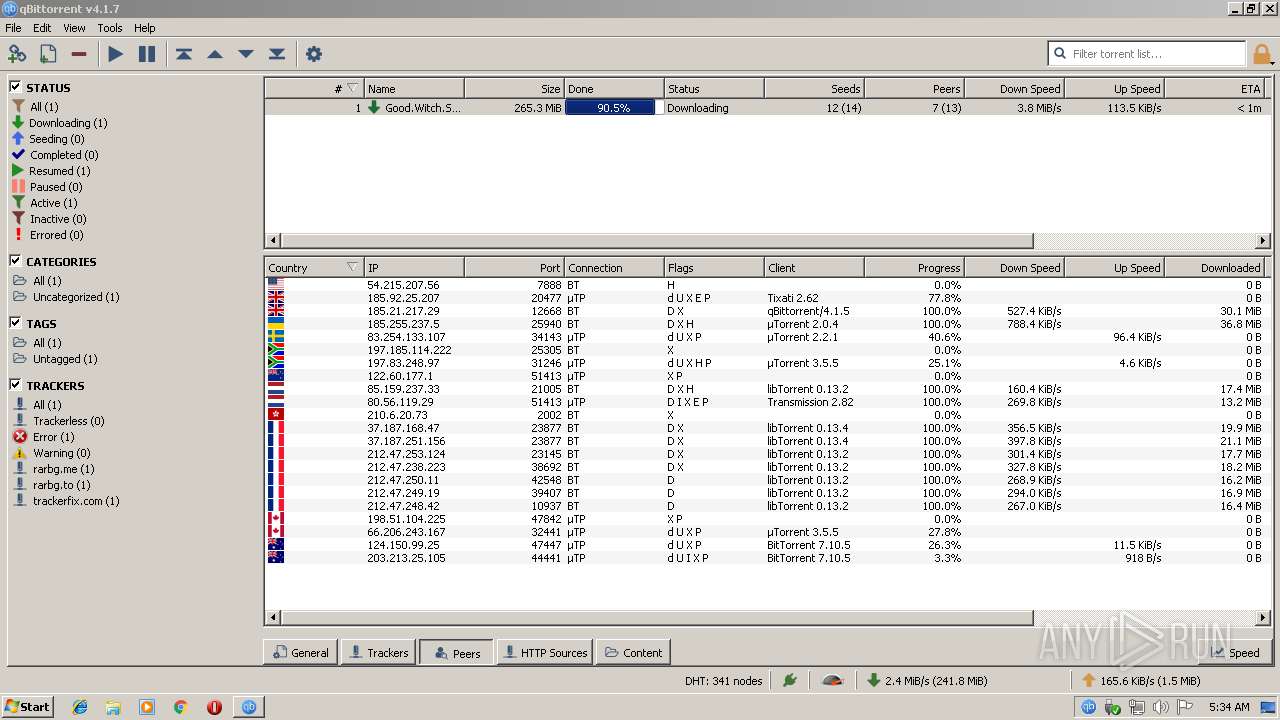Click the connection status plug icon
This screenshot has width=1280, height=720.
point(790,680)
